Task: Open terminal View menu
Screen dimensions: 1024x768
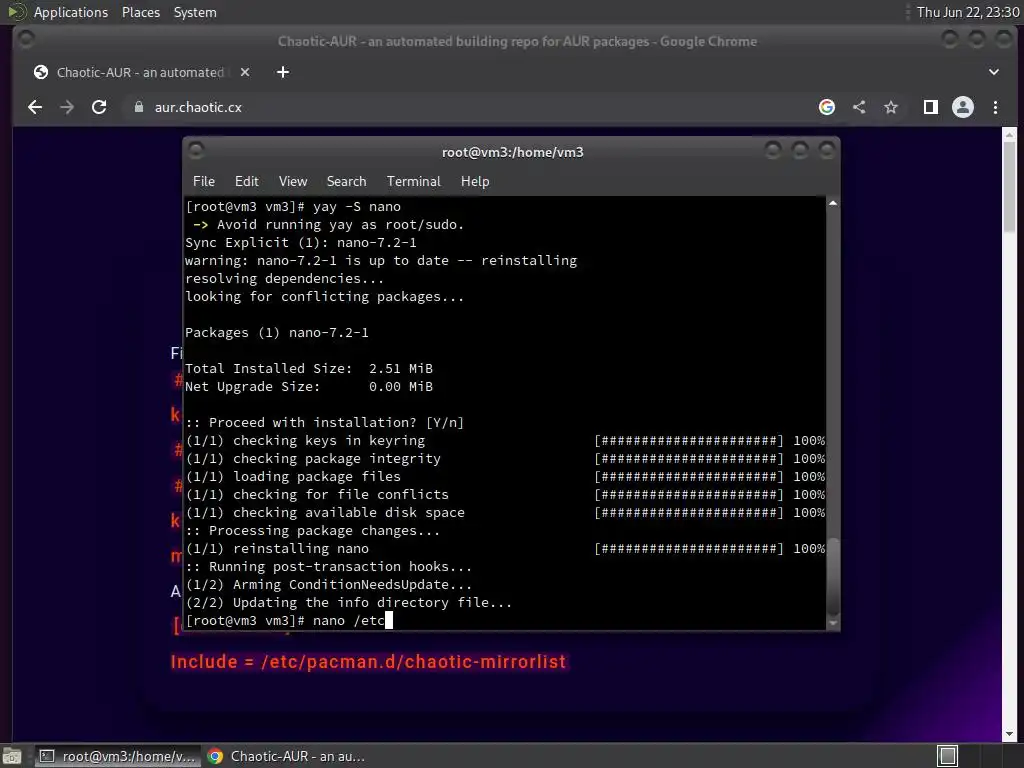Action: tap(293, 182)
